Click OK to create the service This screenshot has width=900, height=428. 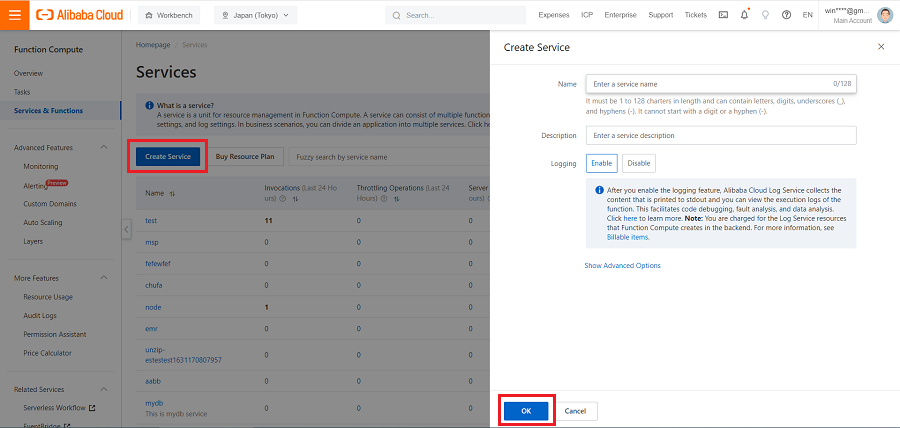[524, 411]
